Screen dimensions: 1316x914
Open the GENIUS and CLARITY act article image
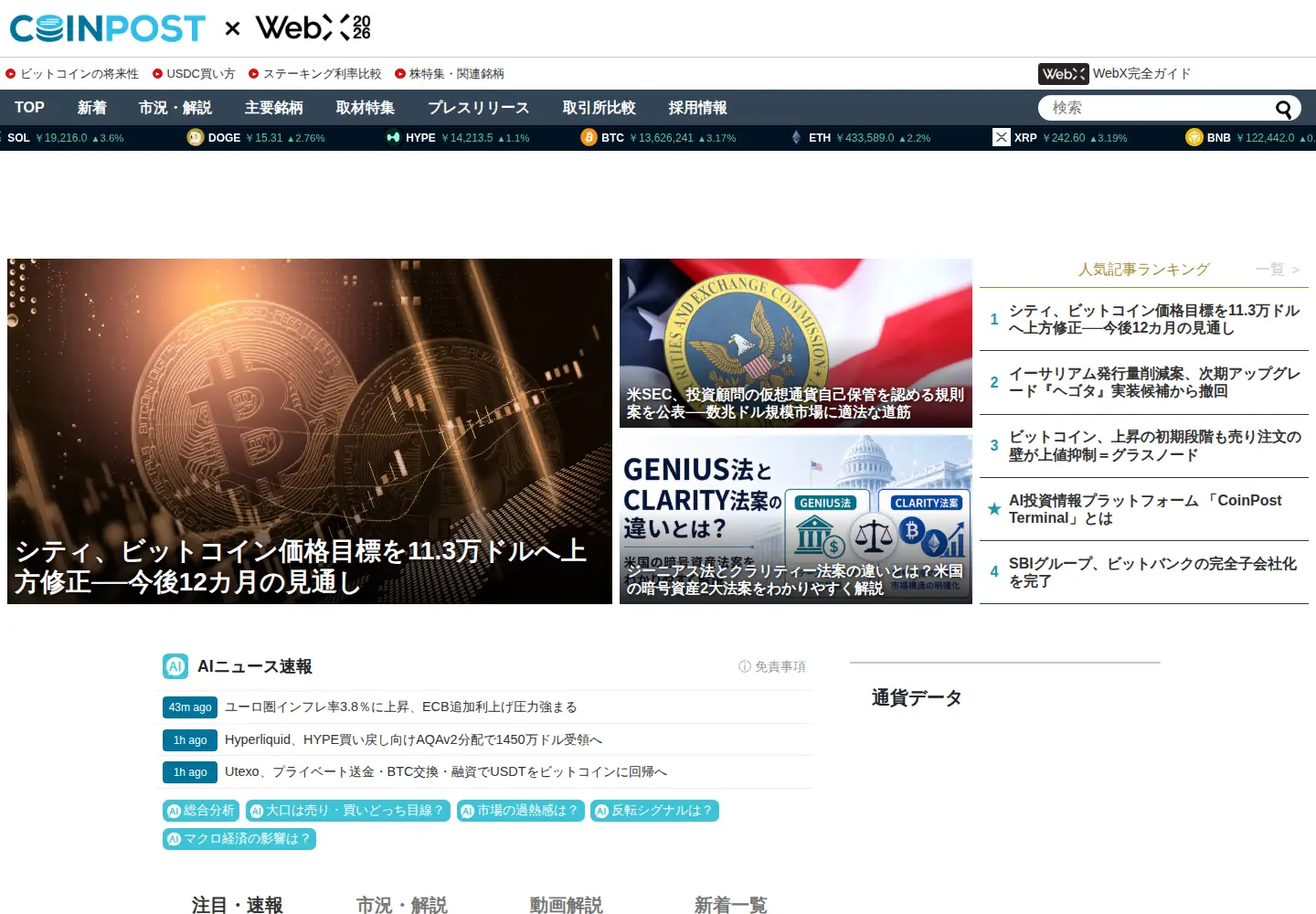point(796,519)
